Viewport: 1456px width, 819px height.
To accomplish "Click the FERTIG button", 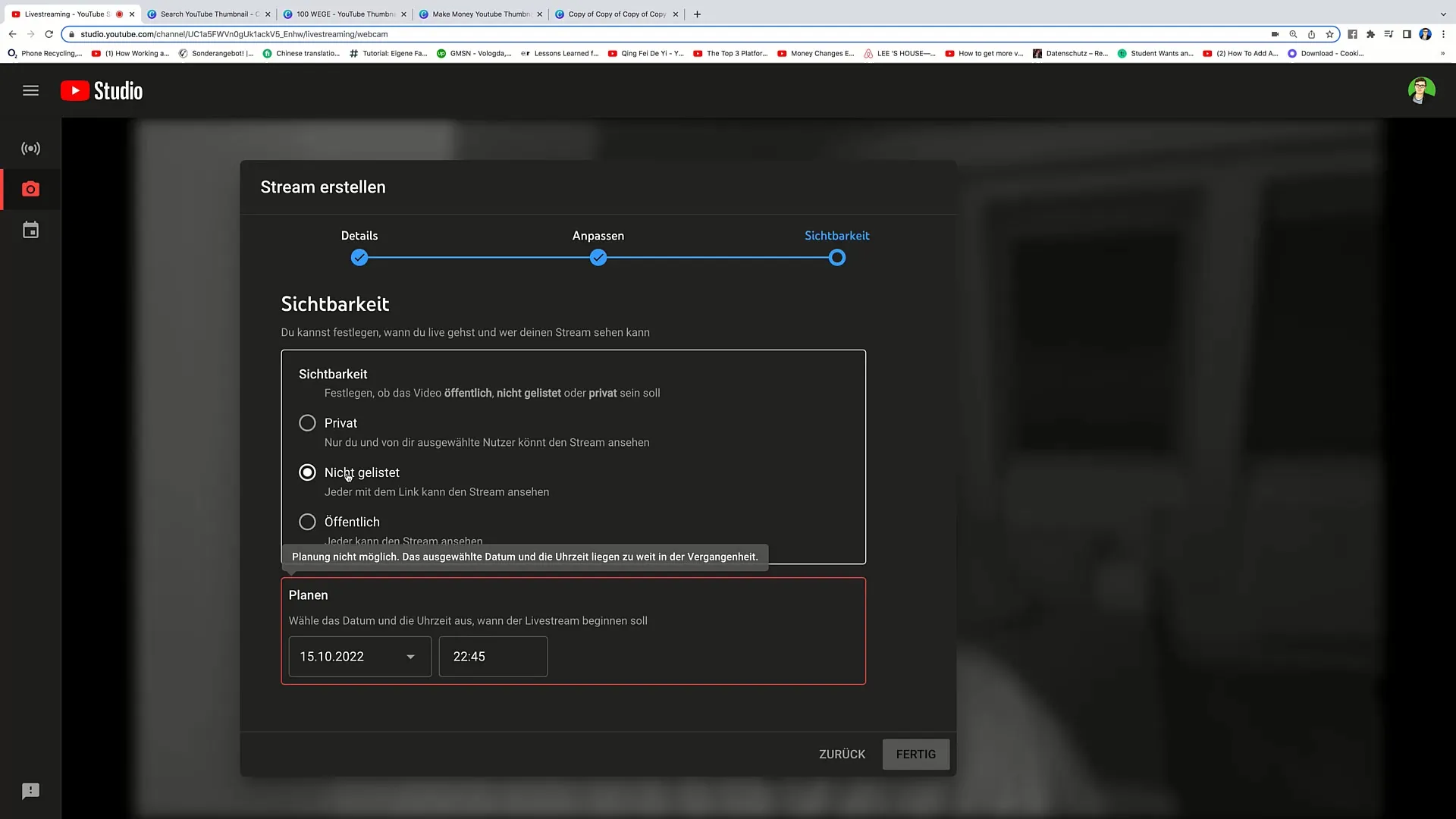I will click(916, 755).
